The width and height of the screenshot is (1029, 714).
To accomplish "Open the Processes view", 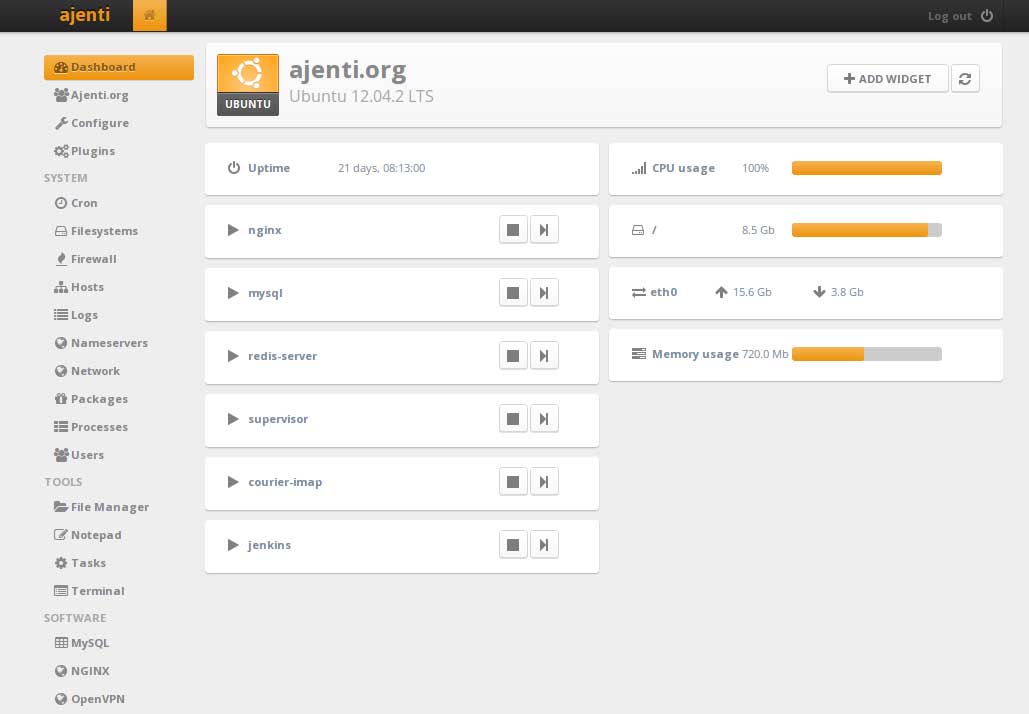I will click(x=97, y=427).
